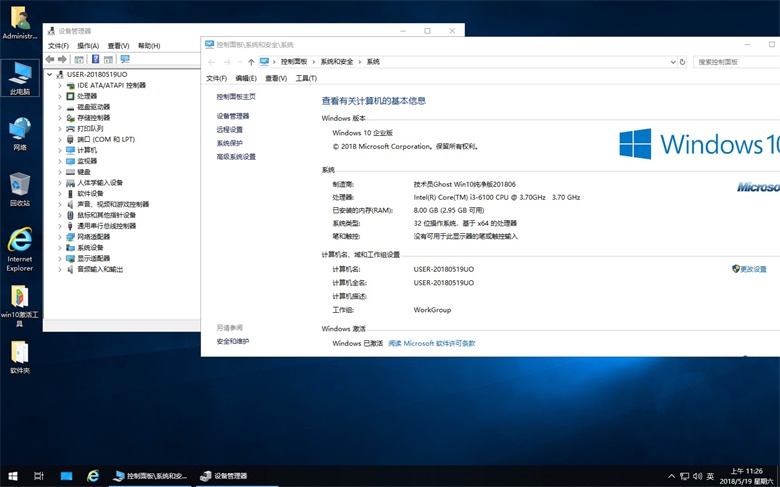Open Task View on the taskbar

click(x=39, y=476)
